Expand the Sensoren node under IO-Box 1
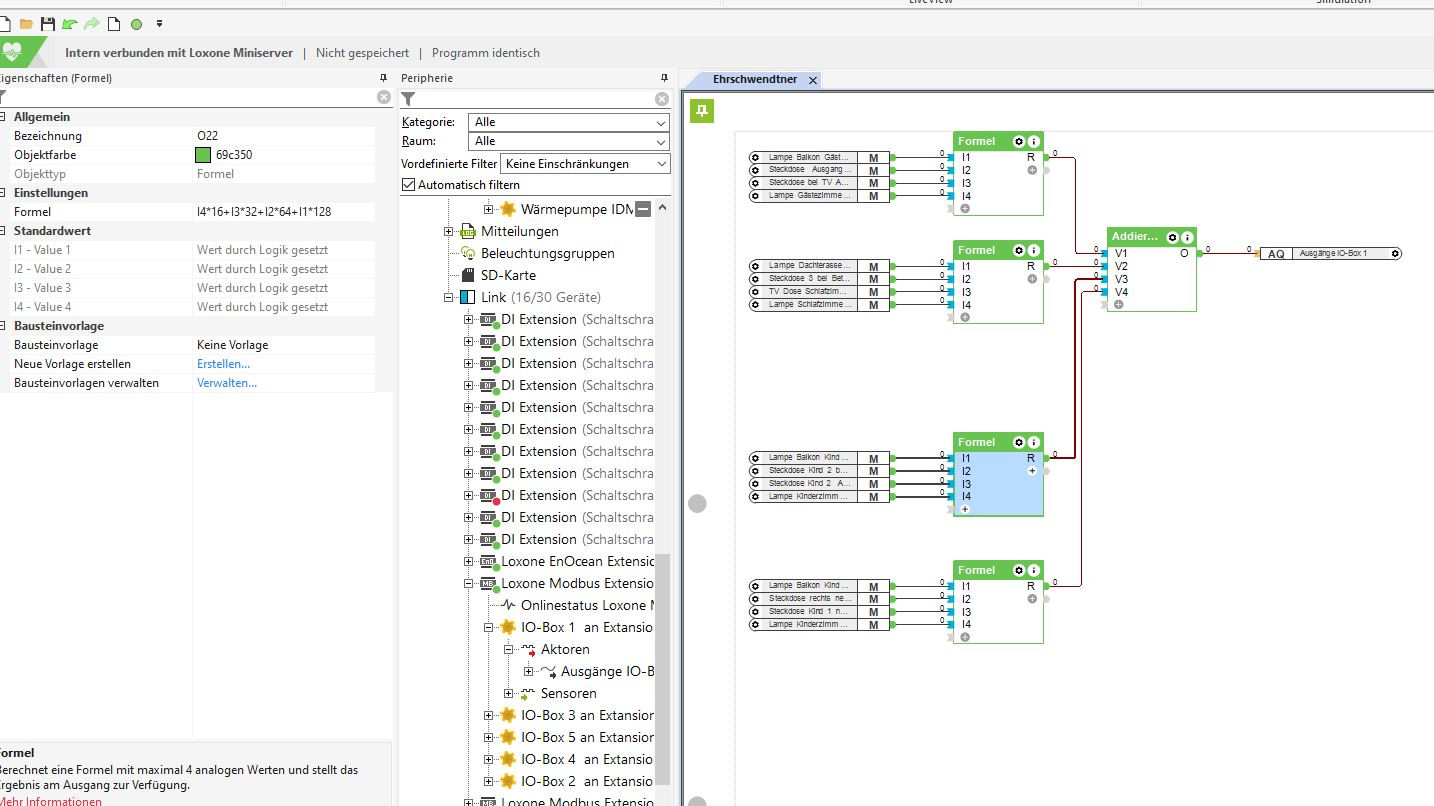Screen dimensions: 1434x806 pos(509,693)
